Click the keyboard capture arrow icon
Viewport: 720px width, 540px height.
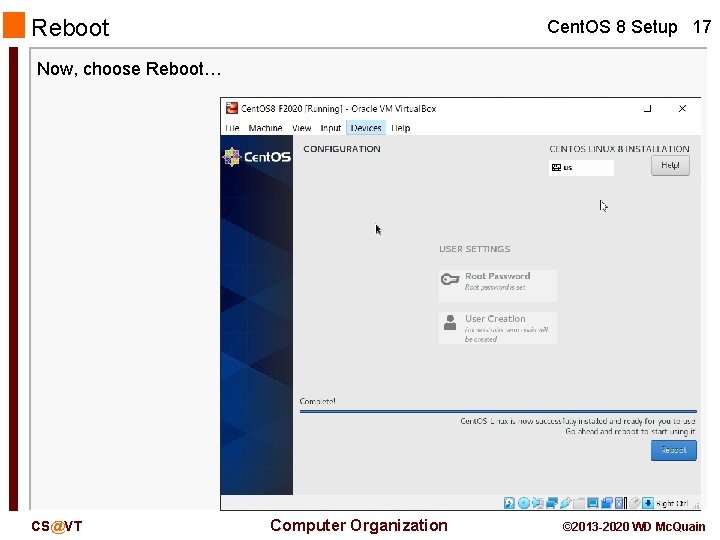[648, 503]
